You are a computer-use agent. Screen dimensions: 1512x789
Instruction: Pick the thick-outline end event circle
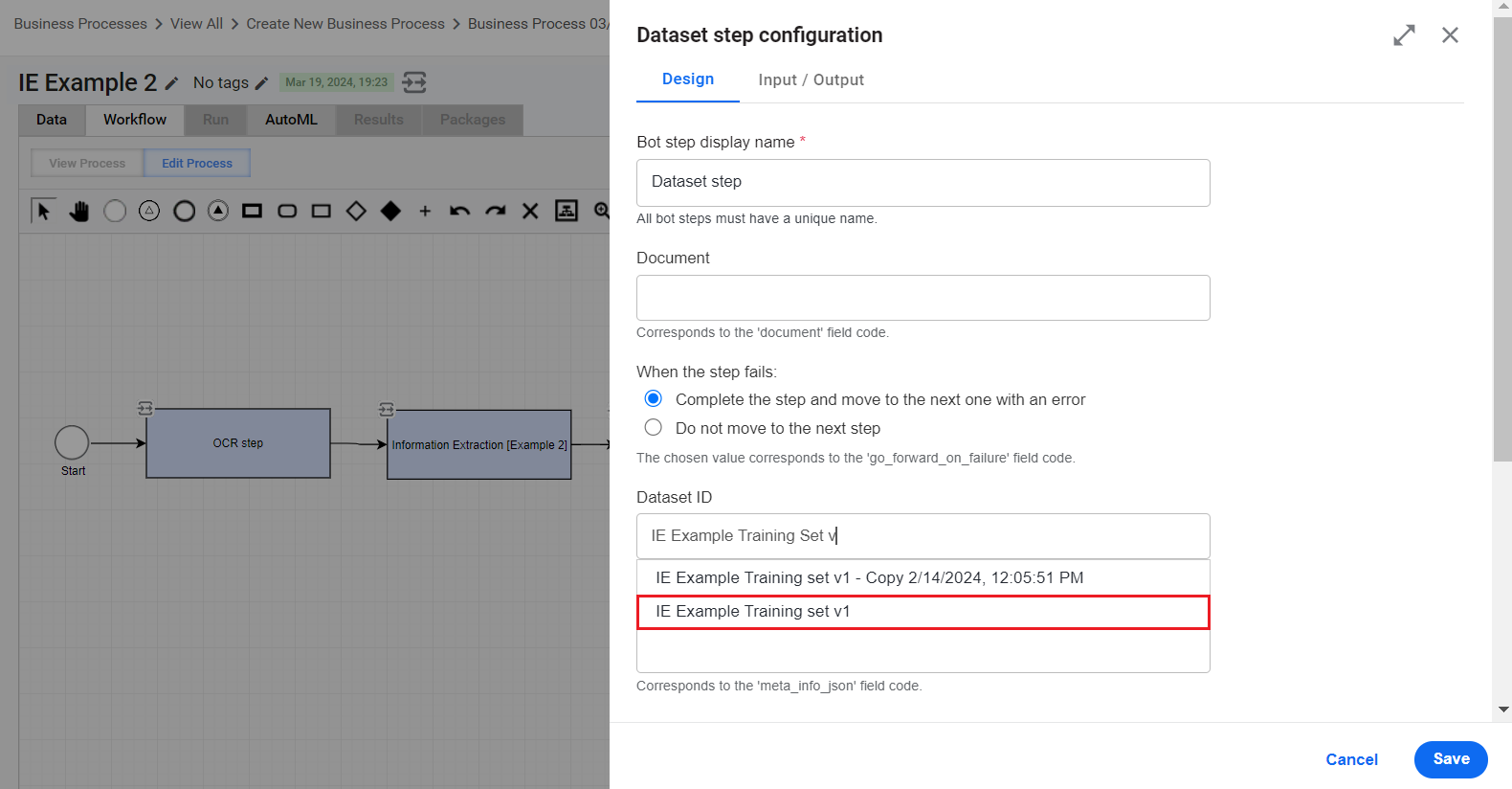[x=184, y=211]
